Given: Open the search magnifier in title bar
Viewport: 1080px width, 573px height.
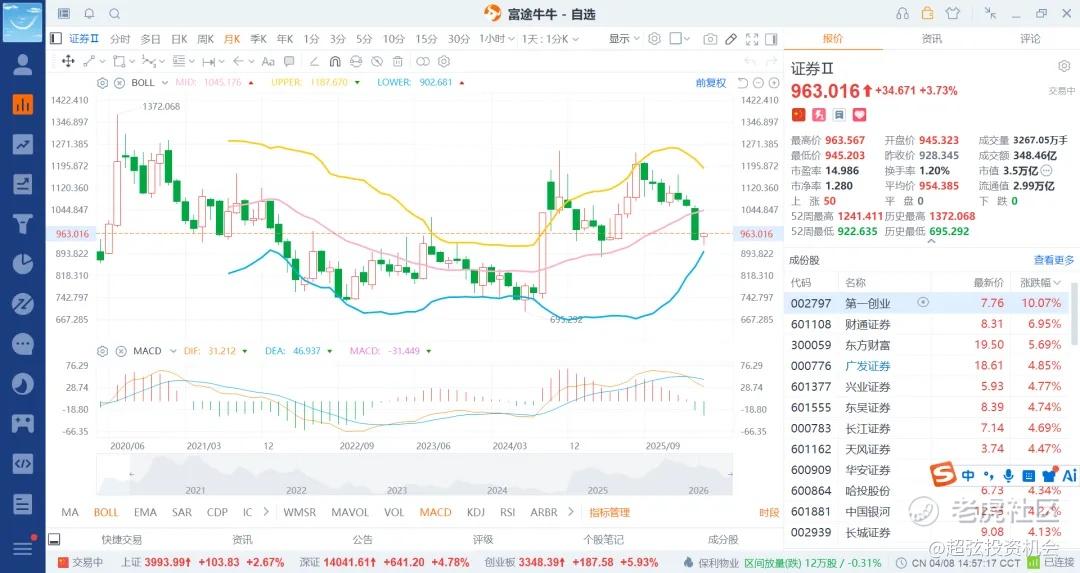Looking at the screenshot, I should [x=114, y=13].
